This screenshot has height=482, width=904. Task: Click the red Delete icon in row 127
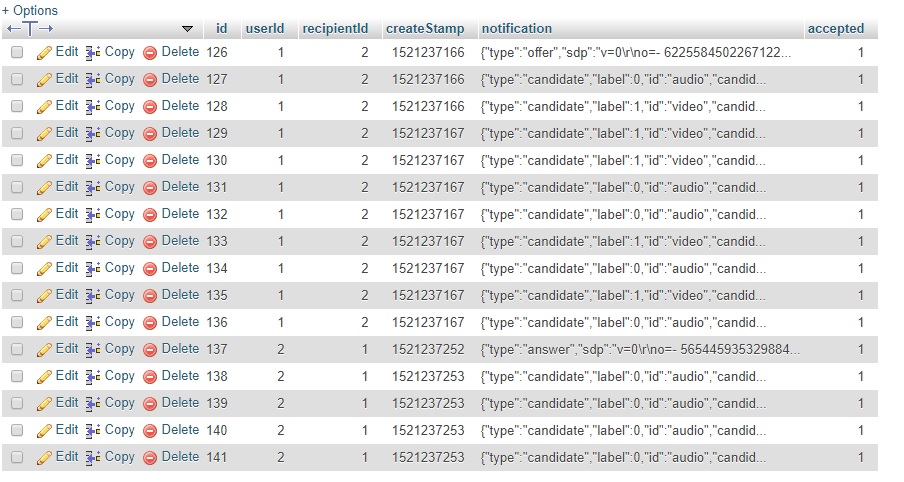click(150, 80)
